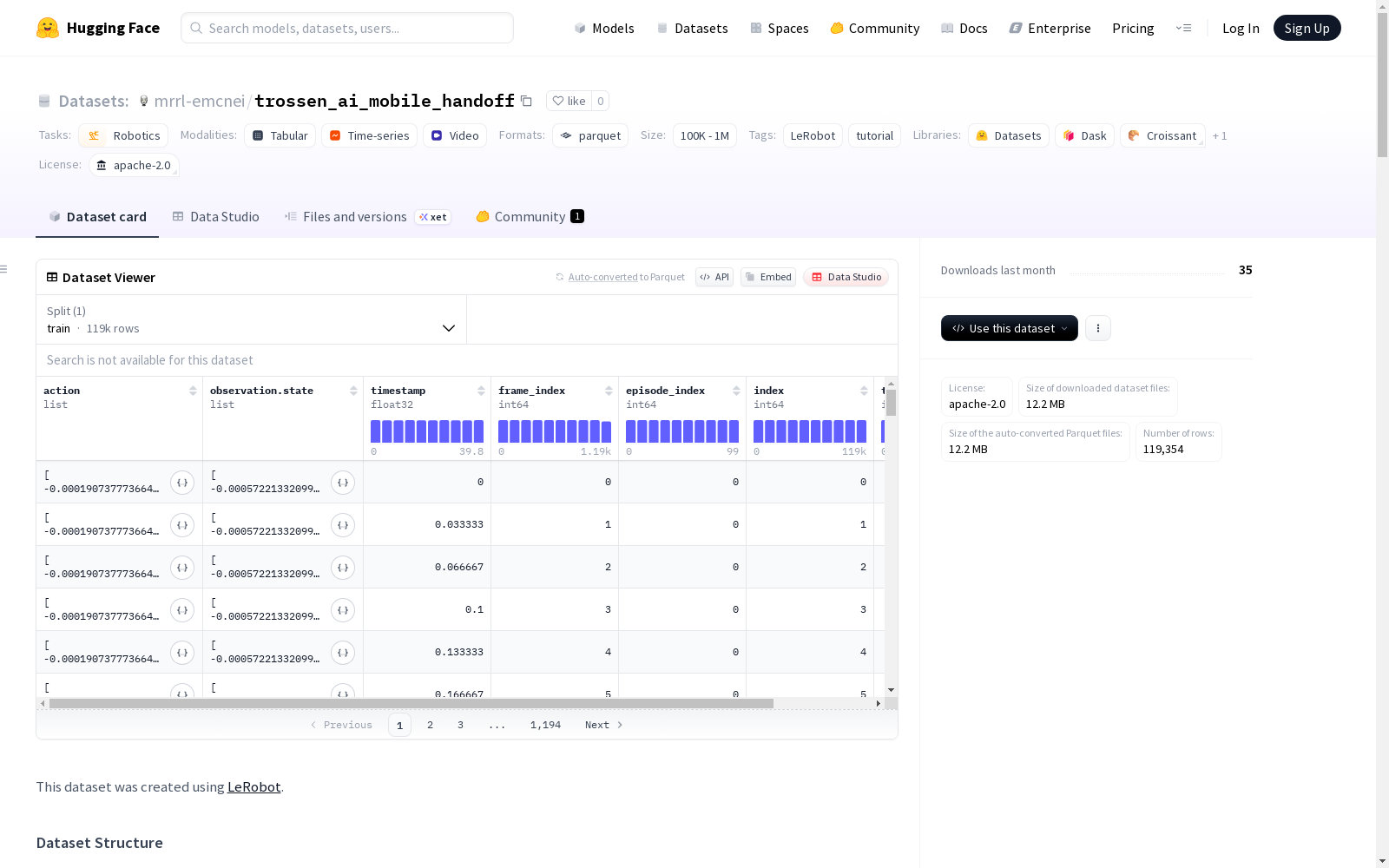The width and height of the screenshot is (1389, 868).
Task: Click the parquet format tag
Action: tap(590, 135)
